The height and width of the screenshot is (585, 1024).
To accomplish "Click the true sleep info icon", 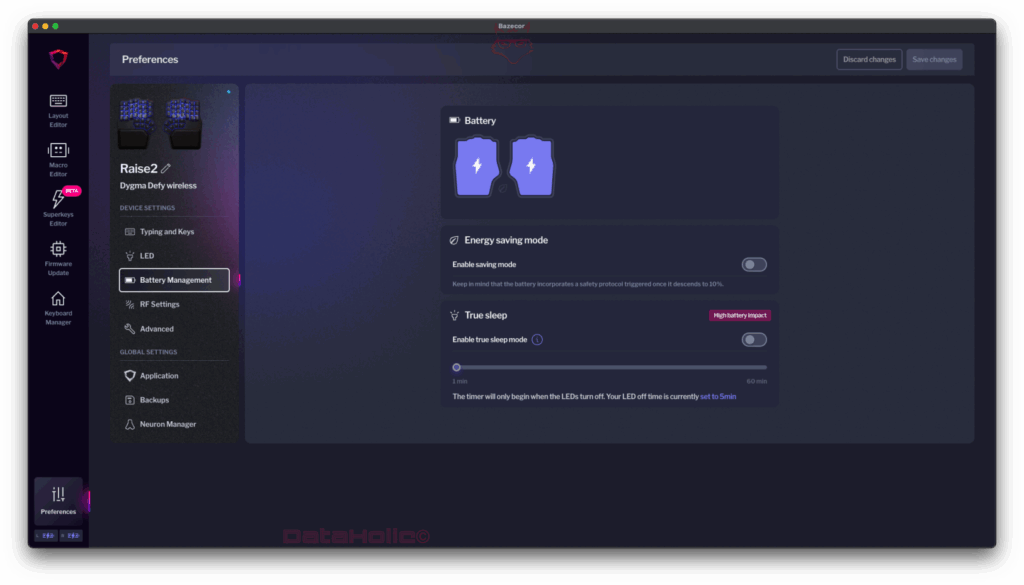I will coord(537,340).
